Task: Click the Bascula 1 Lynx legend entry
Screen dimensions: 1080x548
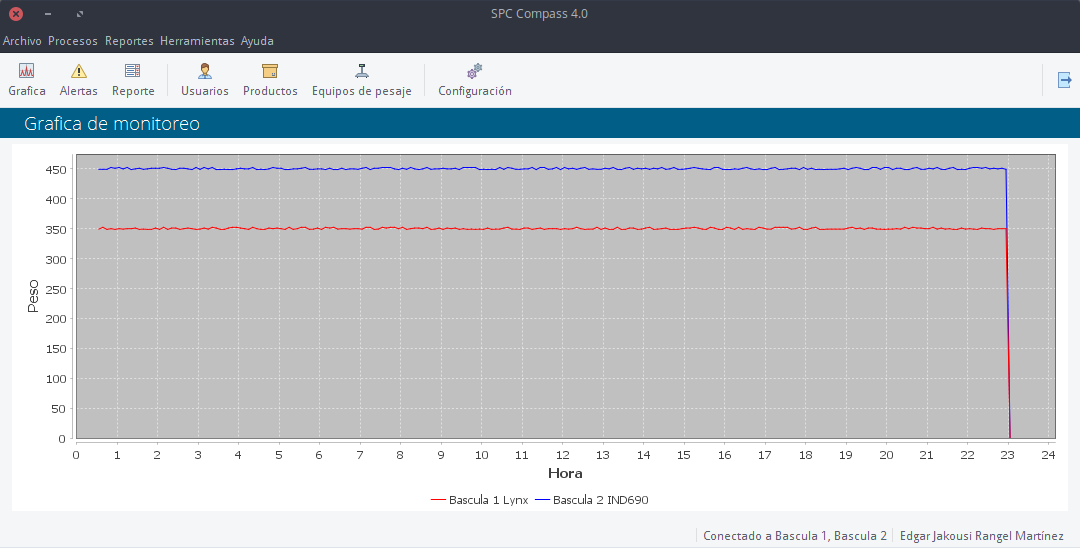Action: pyautogui.click(x=479, y=500)
